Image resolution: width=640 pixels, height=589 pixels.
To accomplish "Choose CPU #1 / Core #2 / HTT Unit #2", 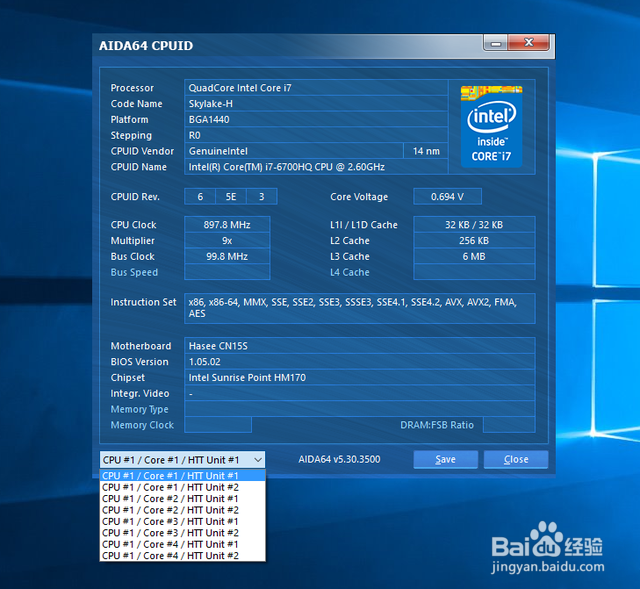I will coord(182,510).
